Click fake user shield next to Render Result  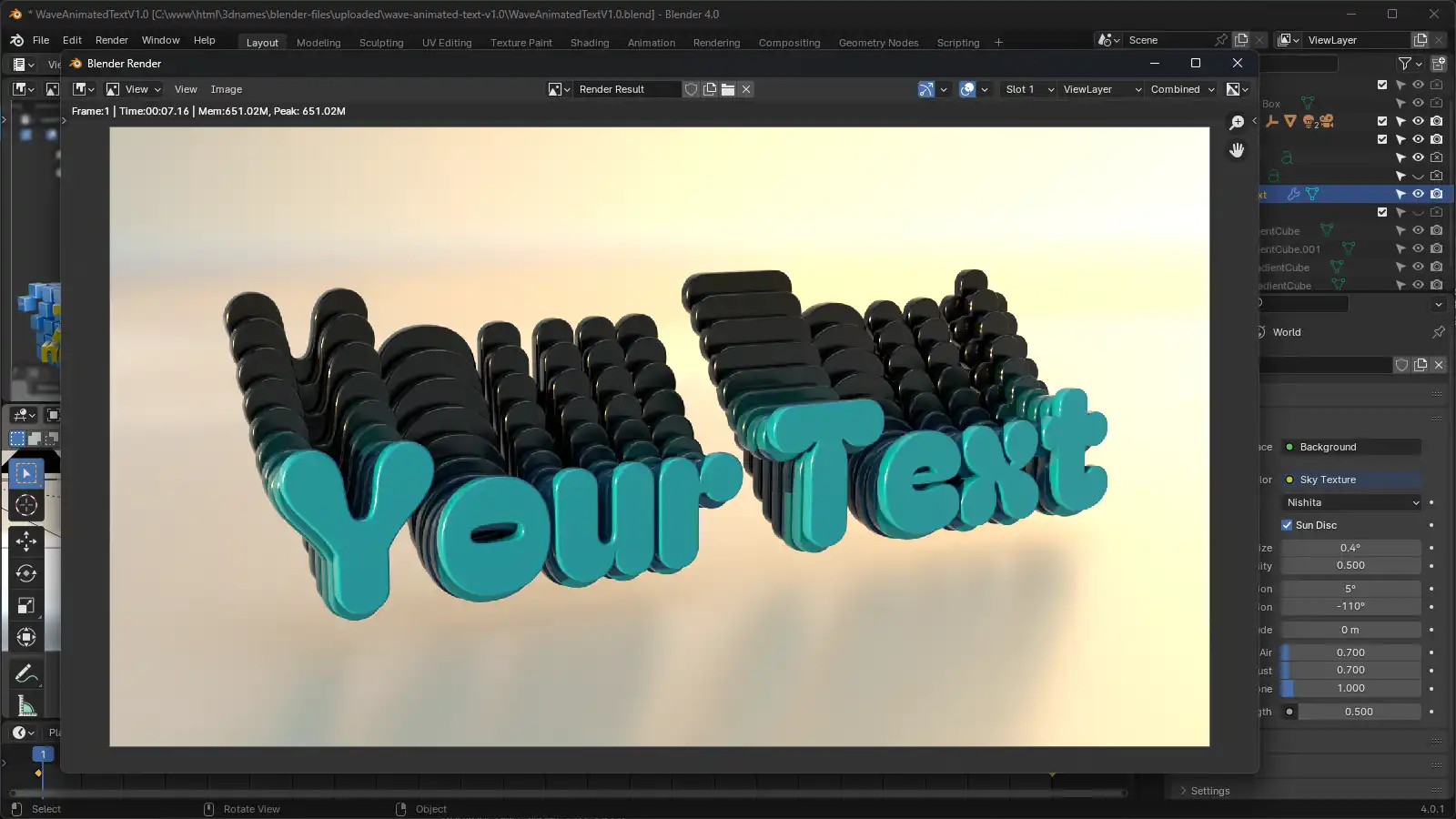pos(692,89)
